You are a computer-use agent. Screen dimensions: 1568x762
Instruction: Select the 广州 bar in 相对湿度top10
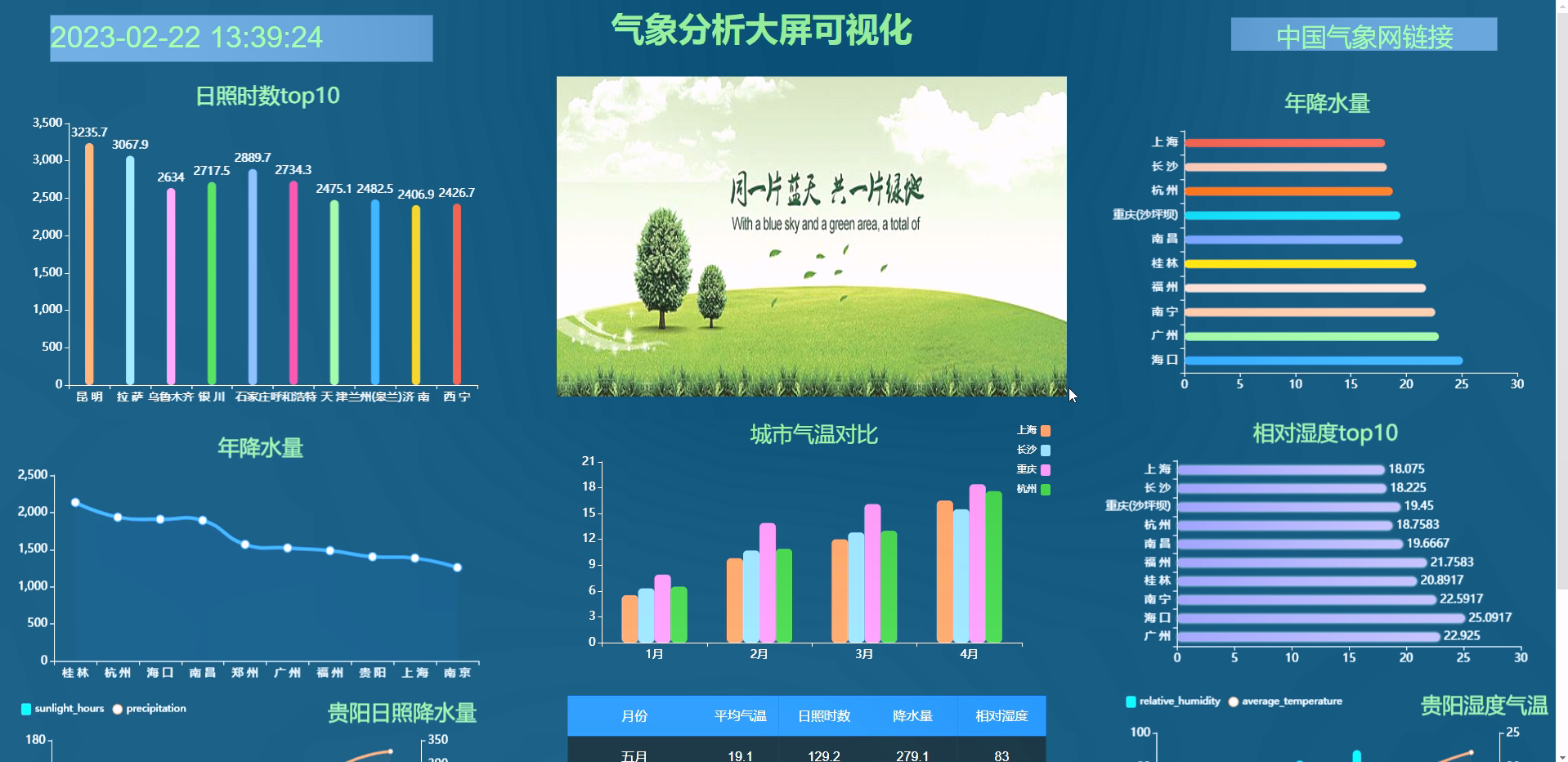point(1306,636)
